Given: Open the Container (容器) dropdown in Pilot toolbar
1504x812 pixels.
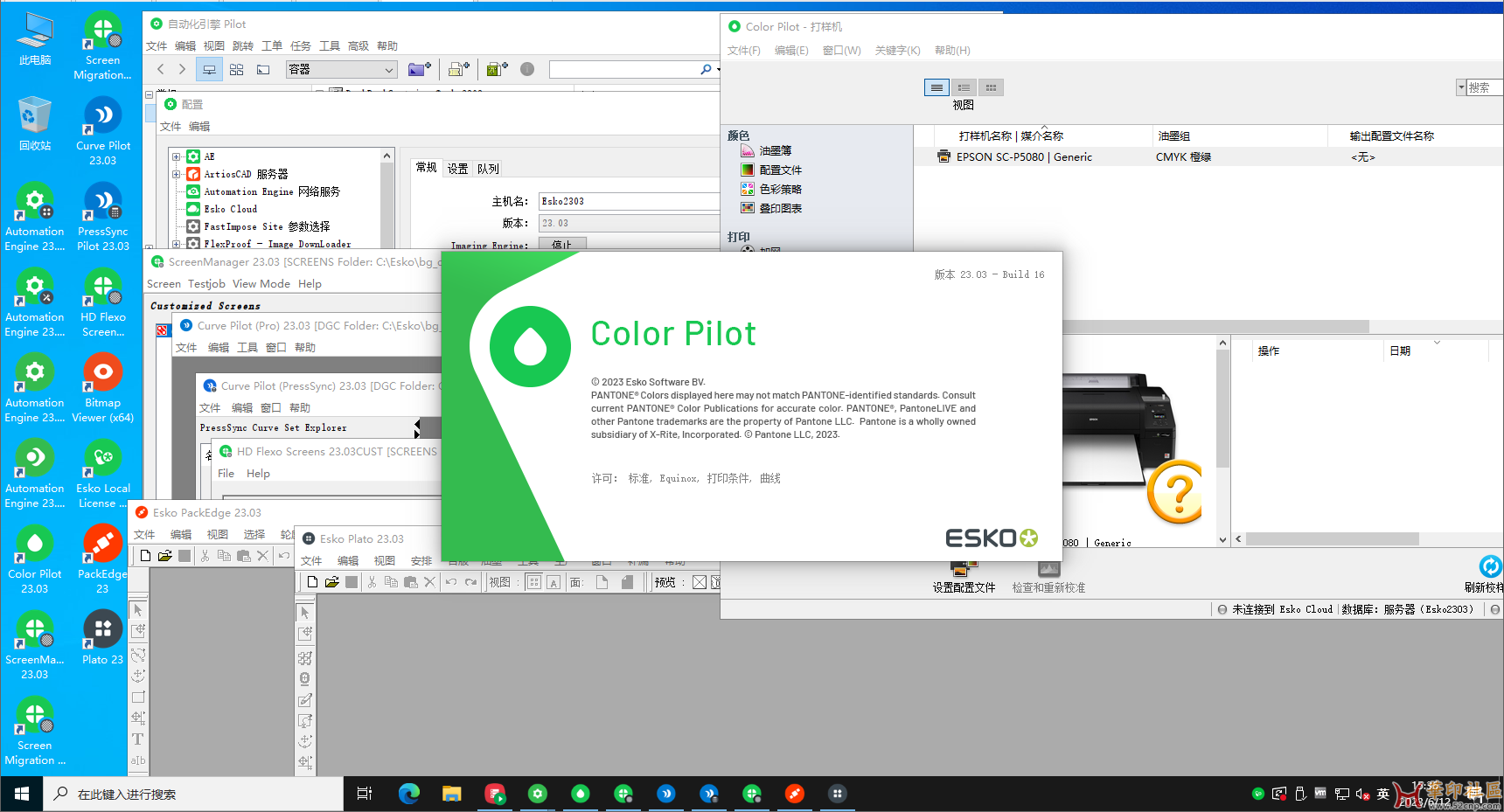Looking at the screenshot, I should 342,69.
